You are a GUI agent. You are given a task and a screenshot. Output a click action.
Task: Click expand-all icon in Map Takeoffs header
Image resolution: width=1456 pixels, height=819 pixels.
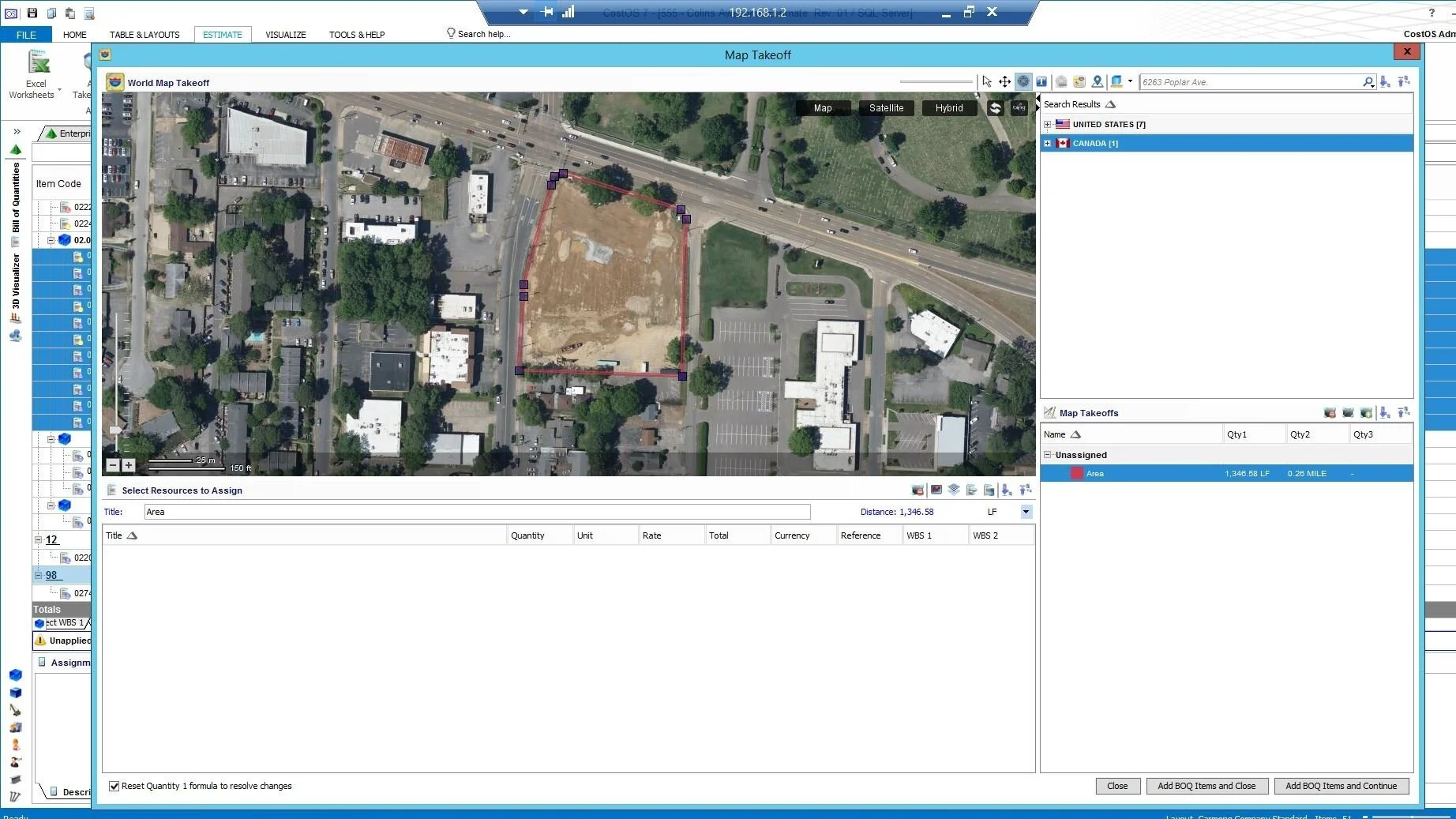coord(1385,412)
